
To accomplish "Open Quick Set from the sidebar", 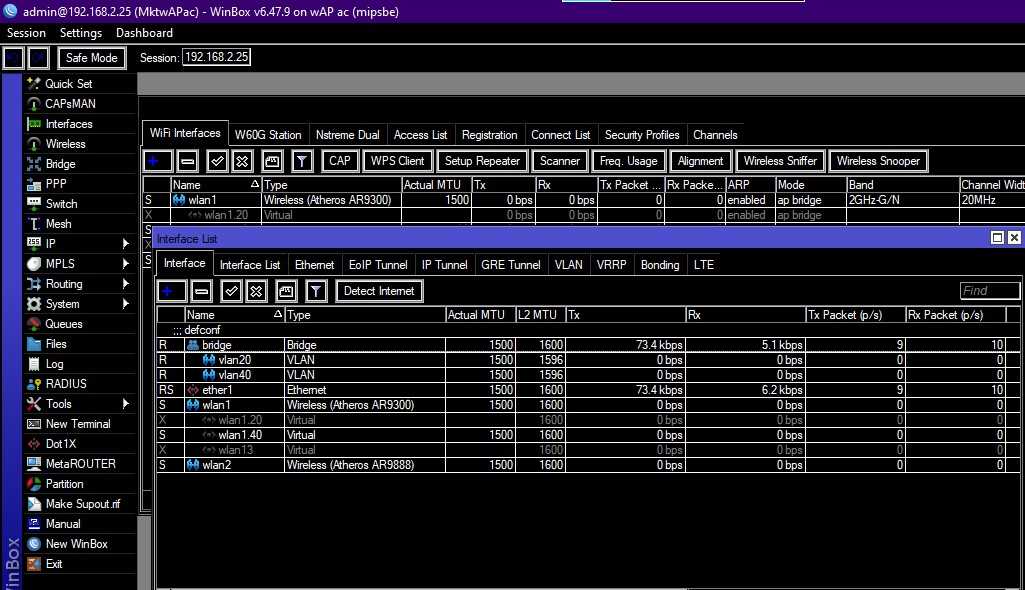I will click(x=68, y=84).
